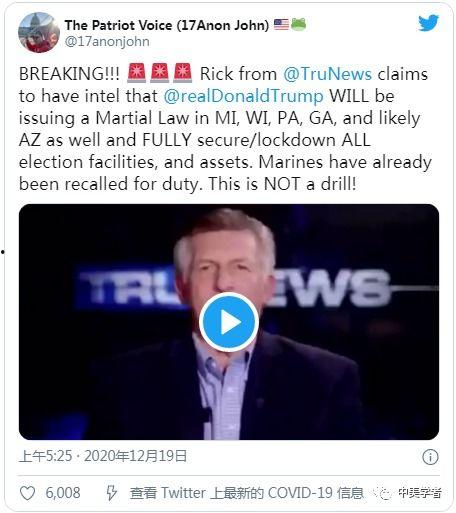456x513 pixels.
Task: Open 查看 Twitter 上最新的 COVID-19 信息 link
Action: (x=246, y=493)
